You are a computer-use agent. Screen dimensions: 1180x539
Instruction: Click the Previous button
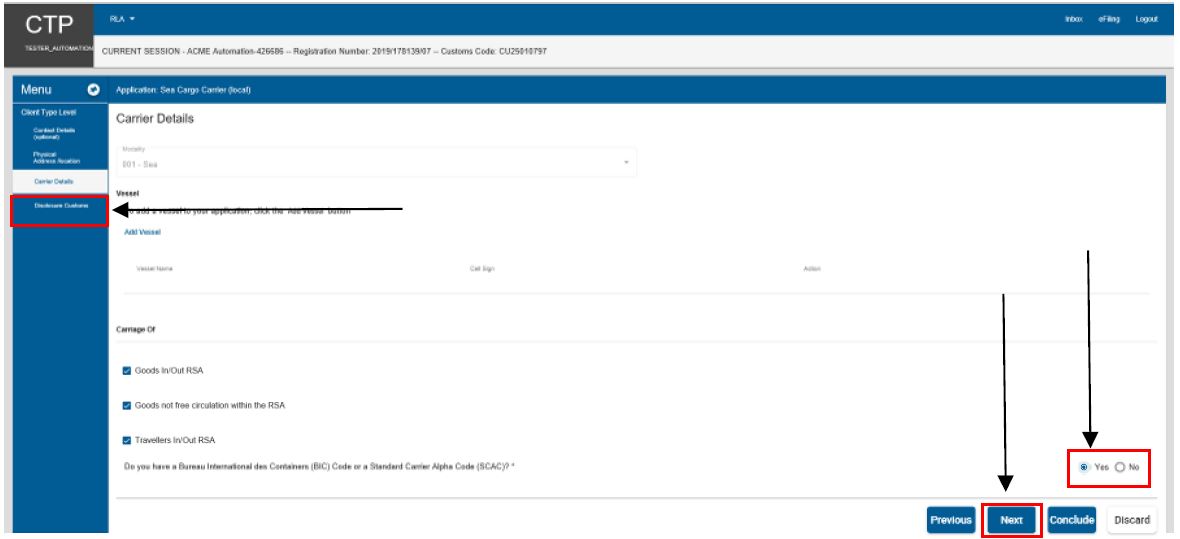point(951,520)
